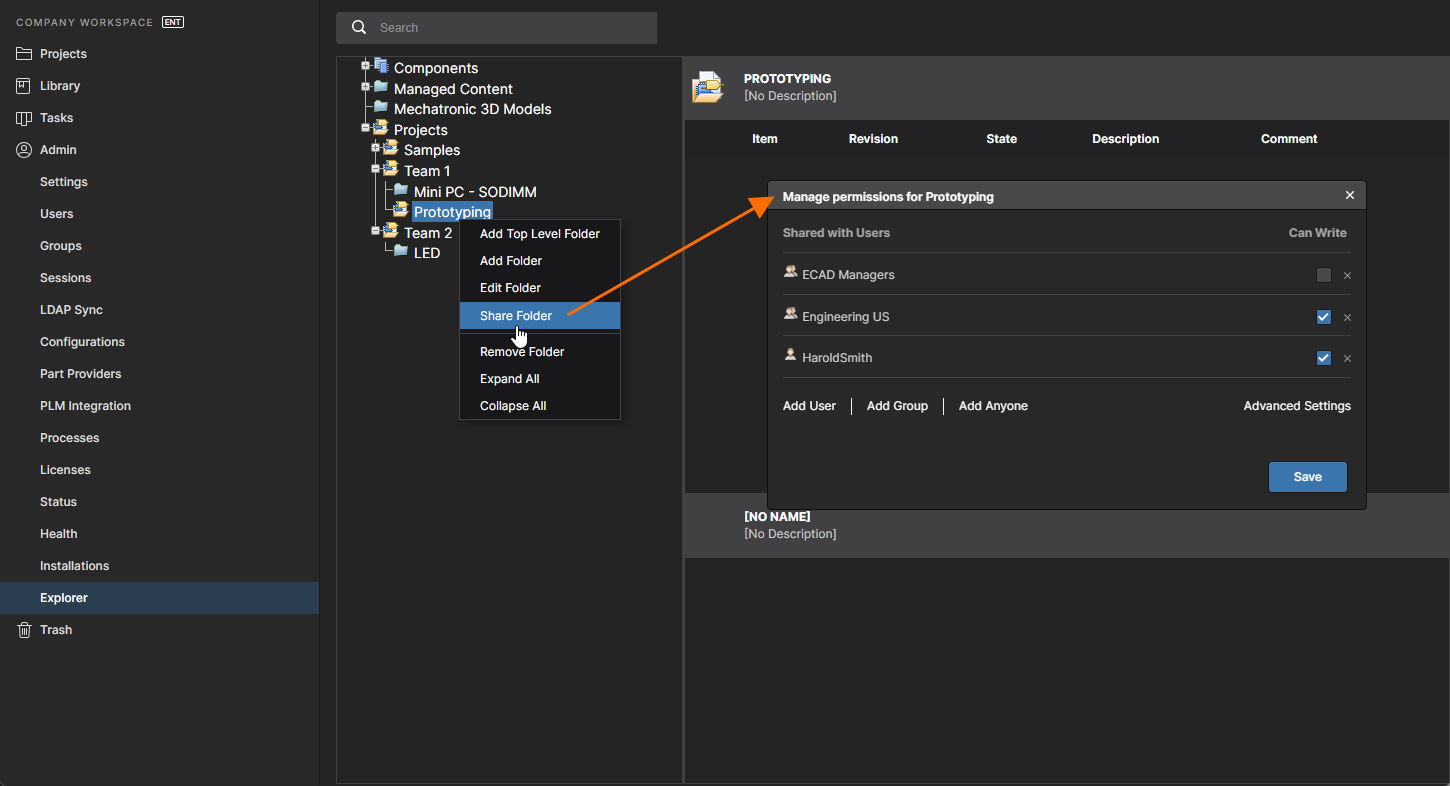1450x786 pixels.
Task: Remove ECAD Managers using the x icon
Action: [1347, 276]
